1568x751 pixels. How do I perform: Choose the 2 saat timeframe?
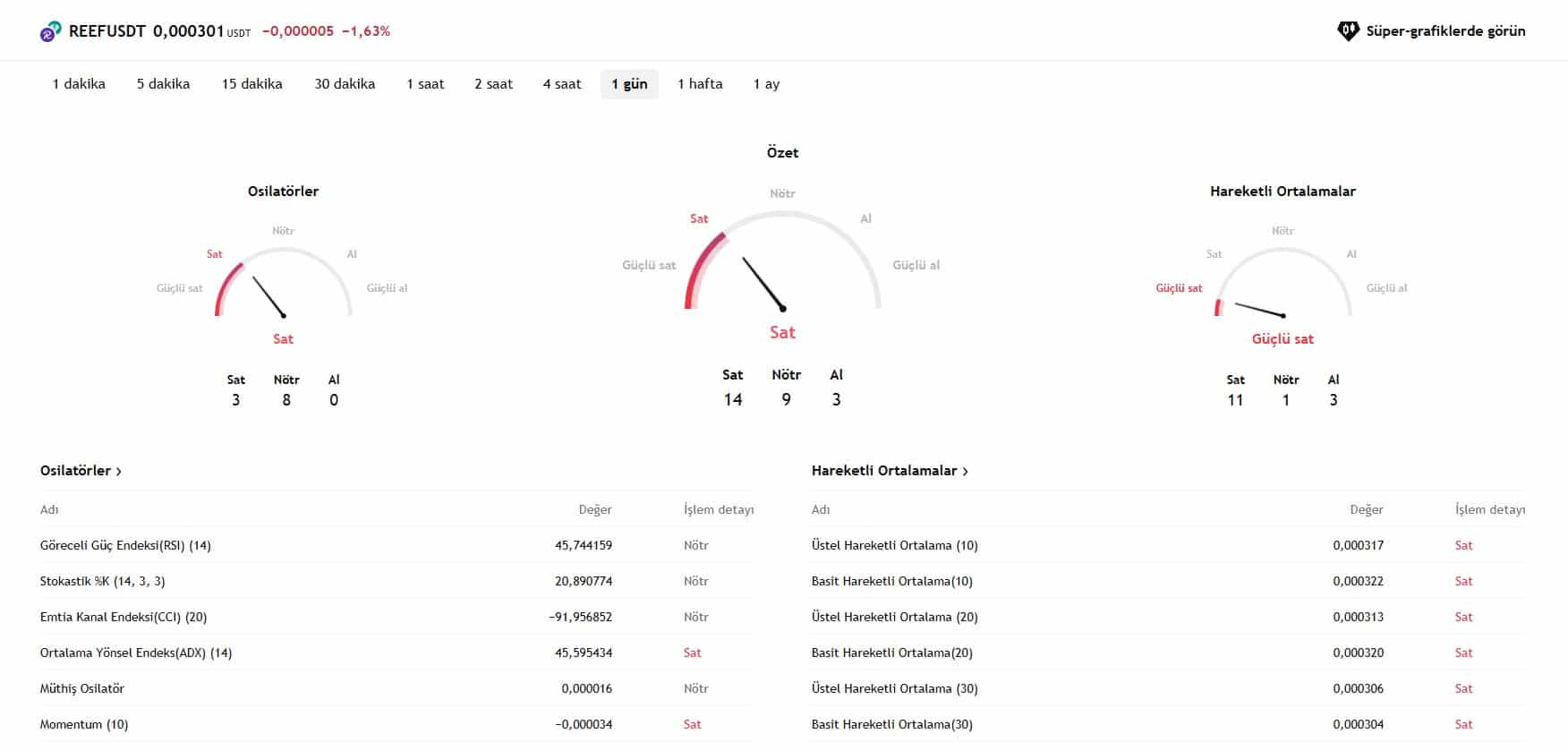[x=493, y=84]
